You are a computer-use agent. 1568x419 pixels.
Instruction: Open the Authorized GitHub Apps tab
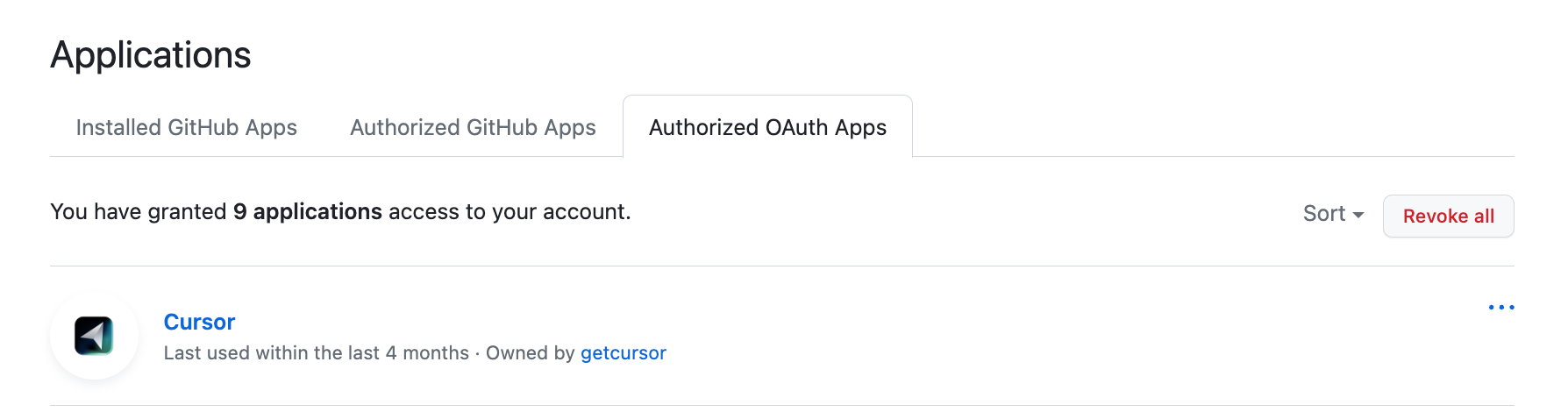[x=473, y=128]
